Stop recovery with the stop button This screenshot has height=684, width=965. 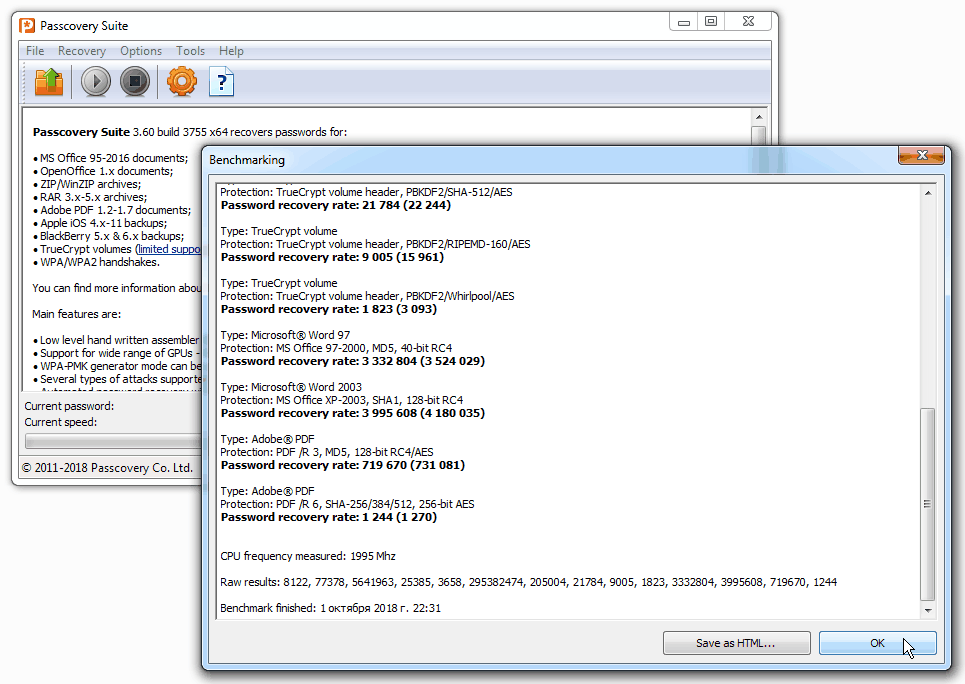(135, 82)
